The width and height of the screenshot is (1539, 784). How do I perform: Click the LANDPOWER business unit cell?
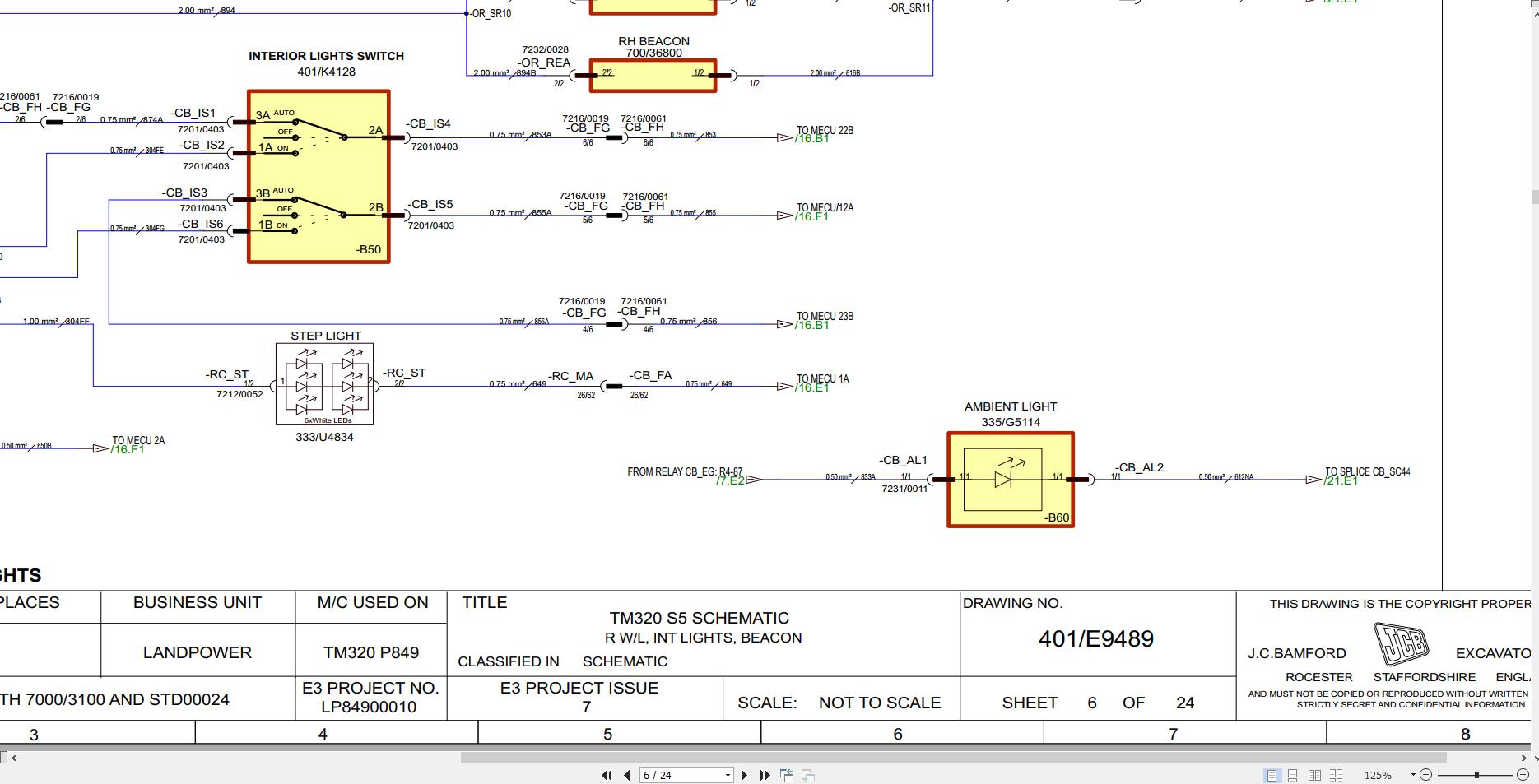coord(198,652)
